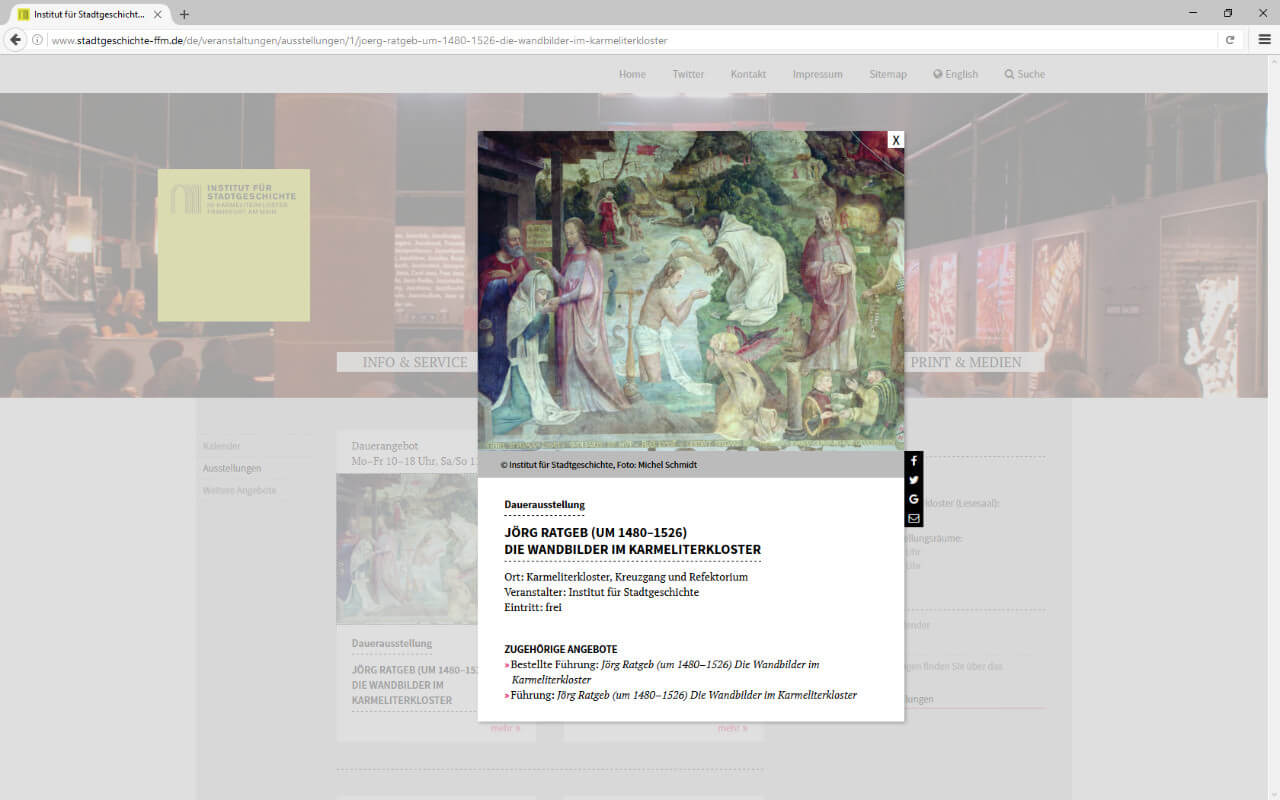Close the Institut für Stadtgeschichte tab
The width and height of the screenshot is (1280, 800).
coord(158,14)
